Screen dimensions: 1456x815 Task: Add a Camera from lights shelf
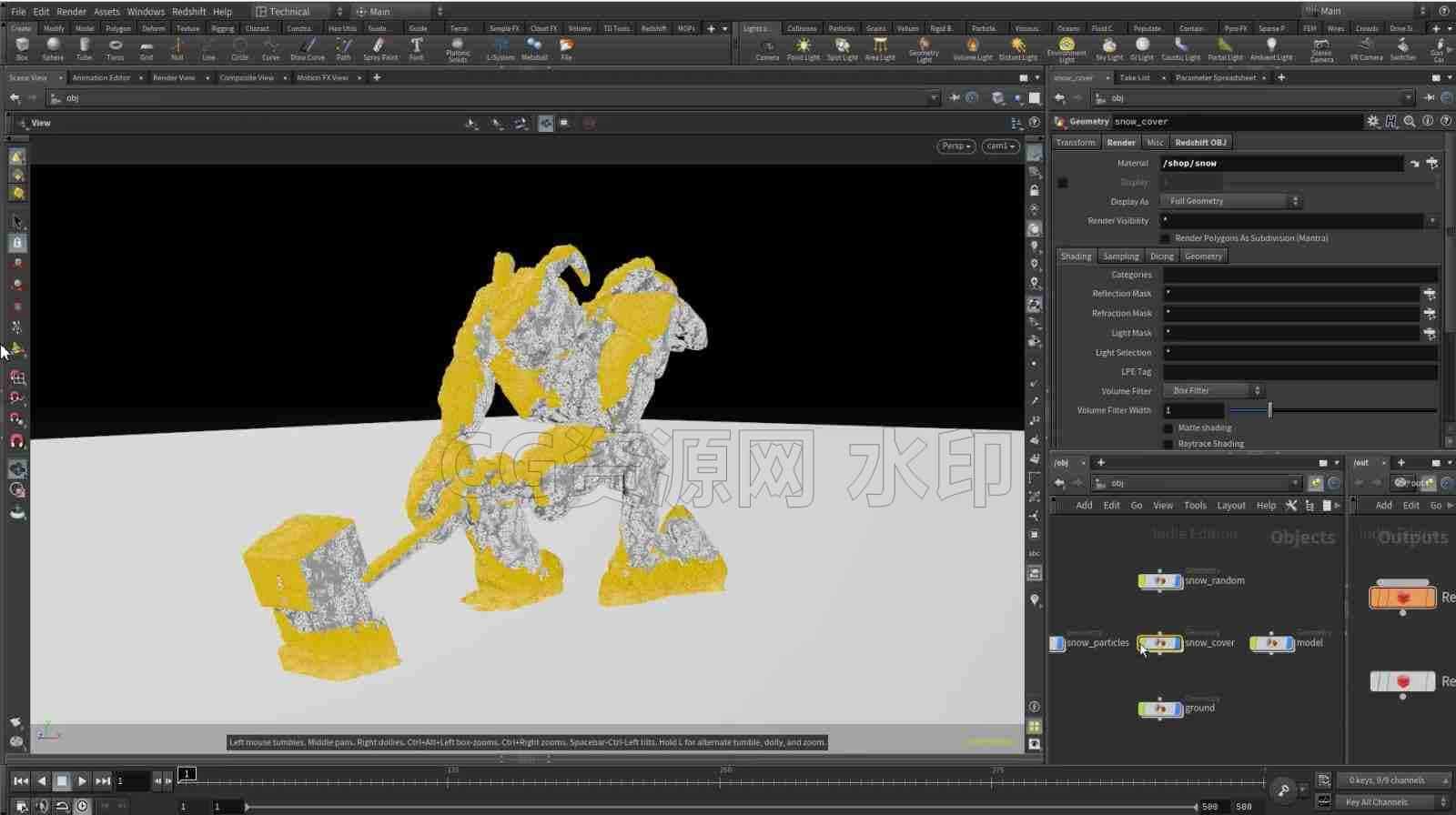[x=767, y=49]
